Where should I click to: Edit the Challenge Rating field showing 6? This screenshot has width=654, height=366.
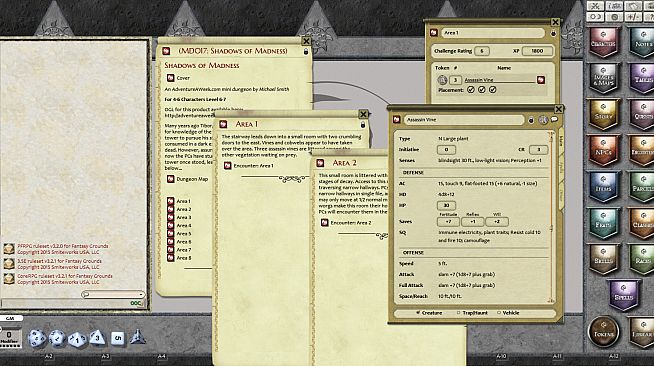482,51
